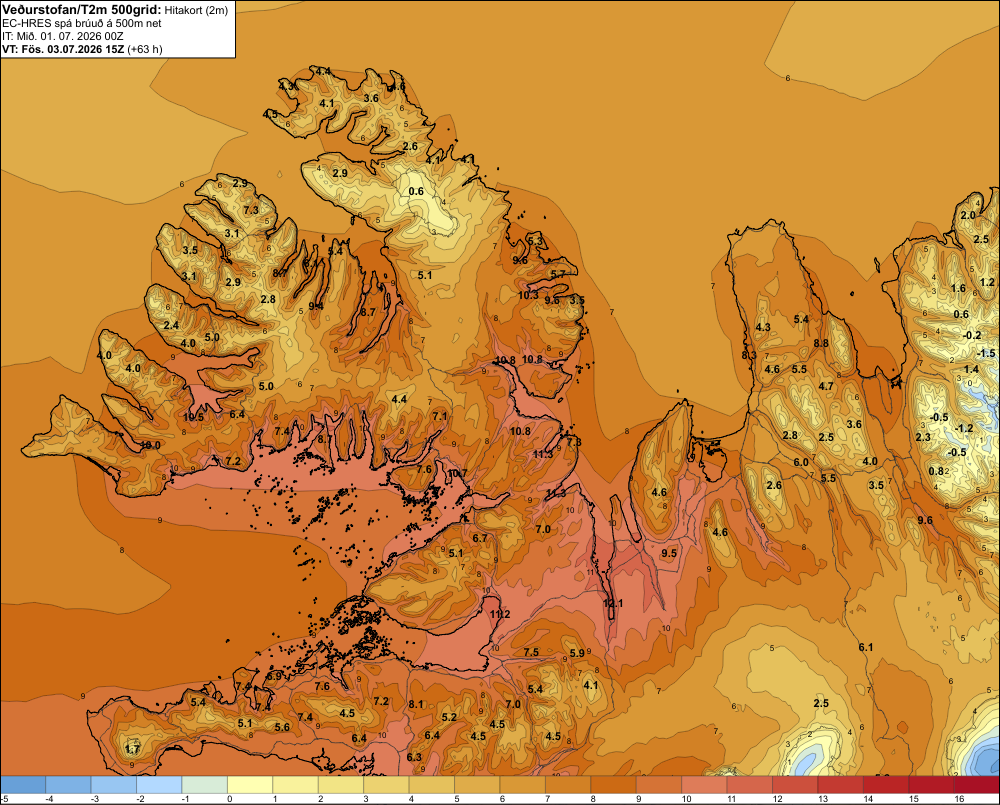
Task: Pick the light blue legend swatch between -3 and -2
Action: pos(114,785)
